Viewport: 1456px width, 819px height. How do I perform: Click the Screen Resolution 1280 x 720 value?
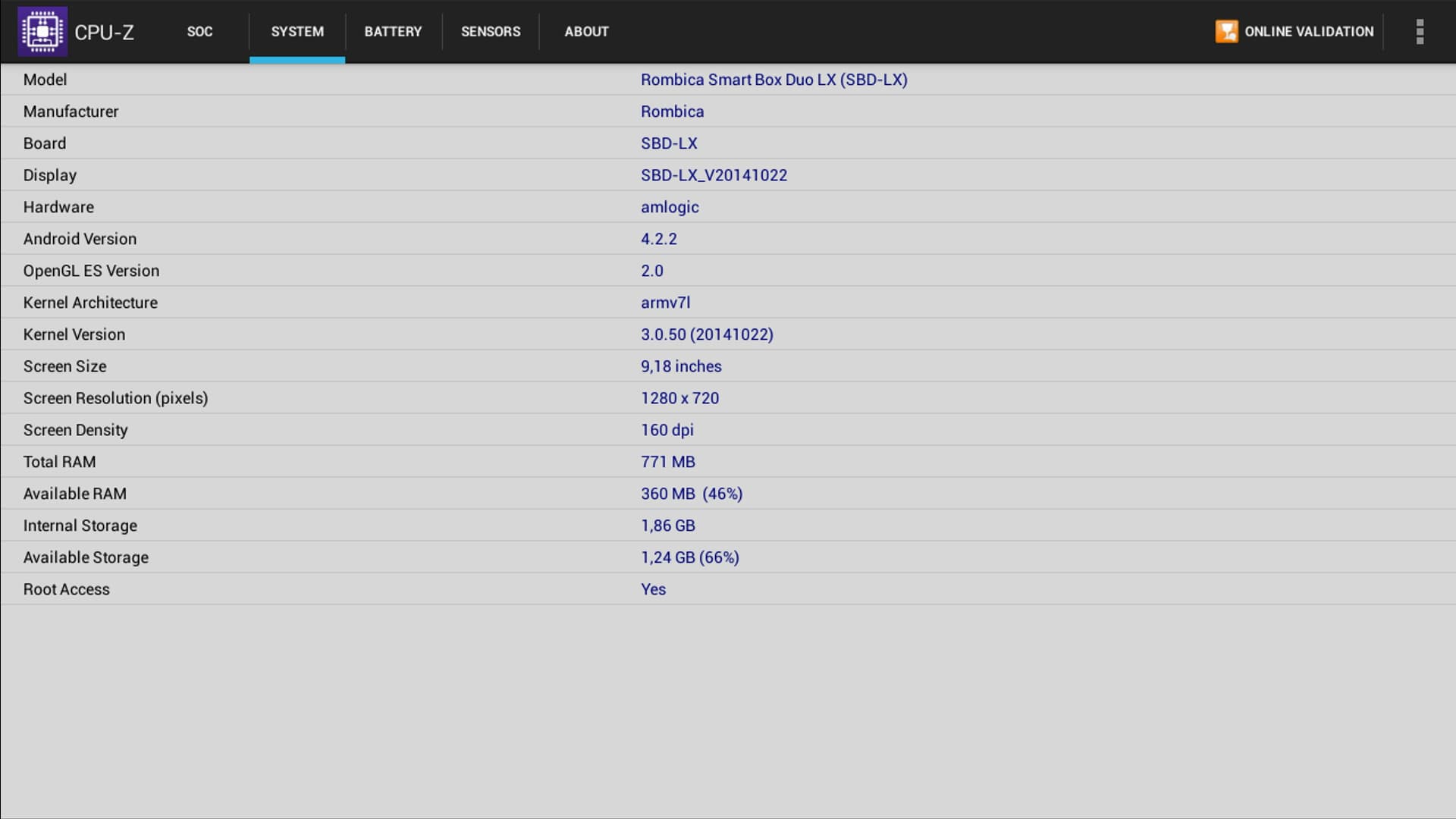[679, 398]
